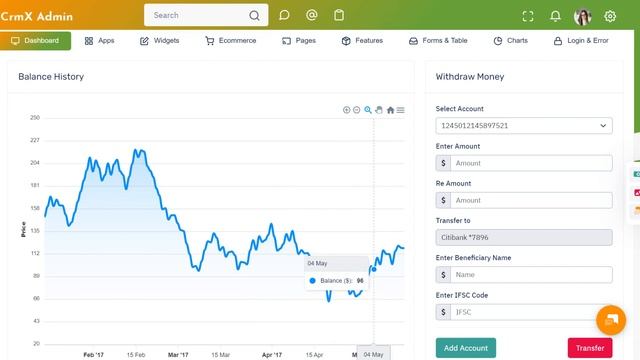The image size is (640, 360).
Task: Click the Balance History heading
Action: point(51,77)
